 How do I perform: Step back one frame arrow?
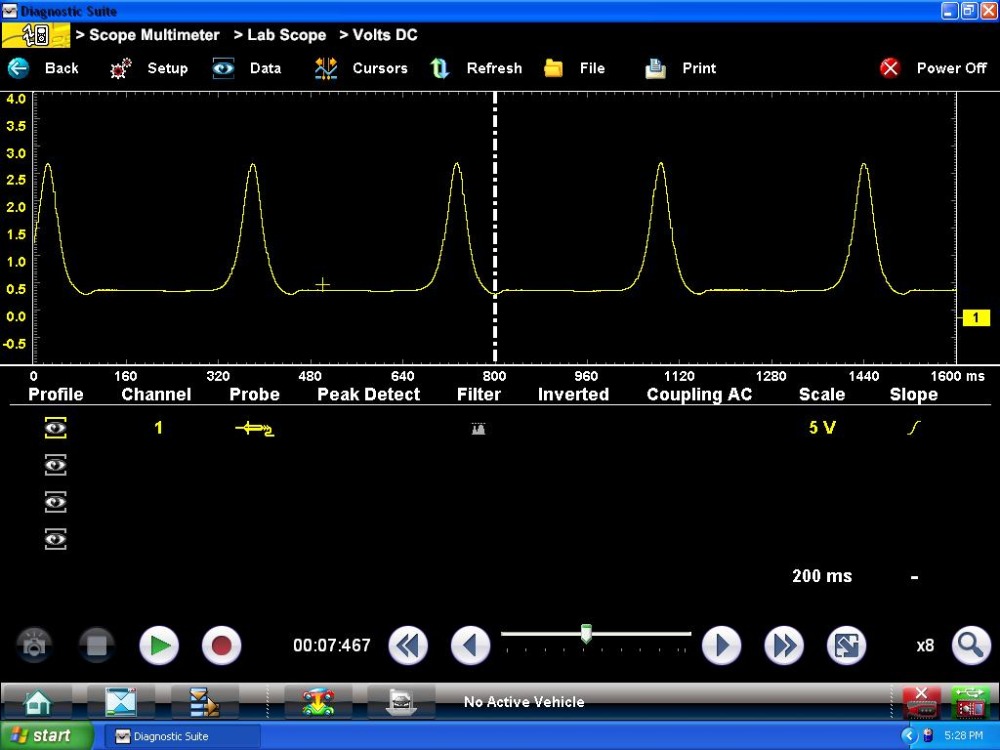(x=470, y=646)
